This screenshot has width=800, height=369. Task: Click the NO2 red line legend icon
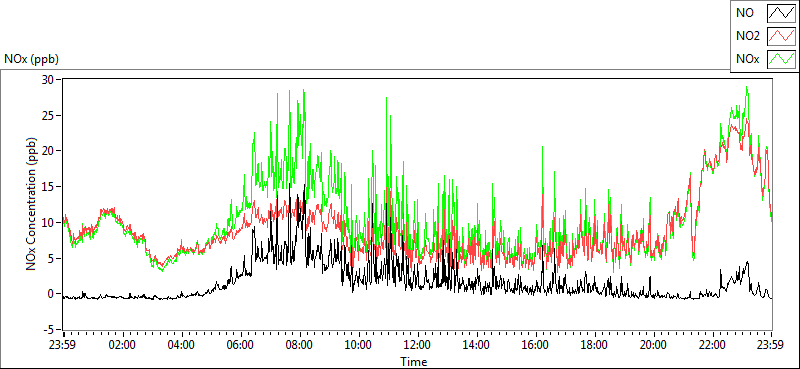[x=782, y=36]
